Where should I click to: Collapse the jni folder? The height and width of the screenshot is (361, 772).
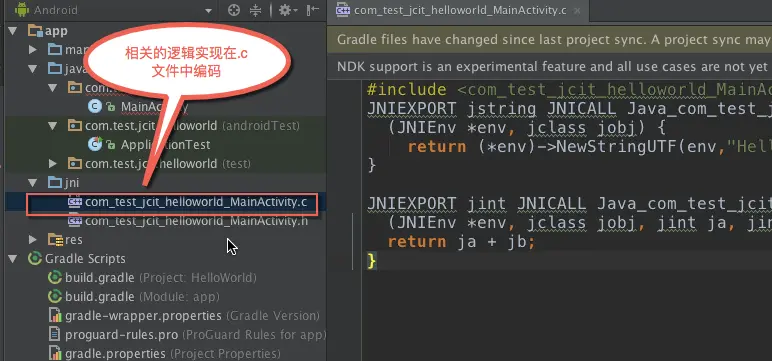point(32,183)
